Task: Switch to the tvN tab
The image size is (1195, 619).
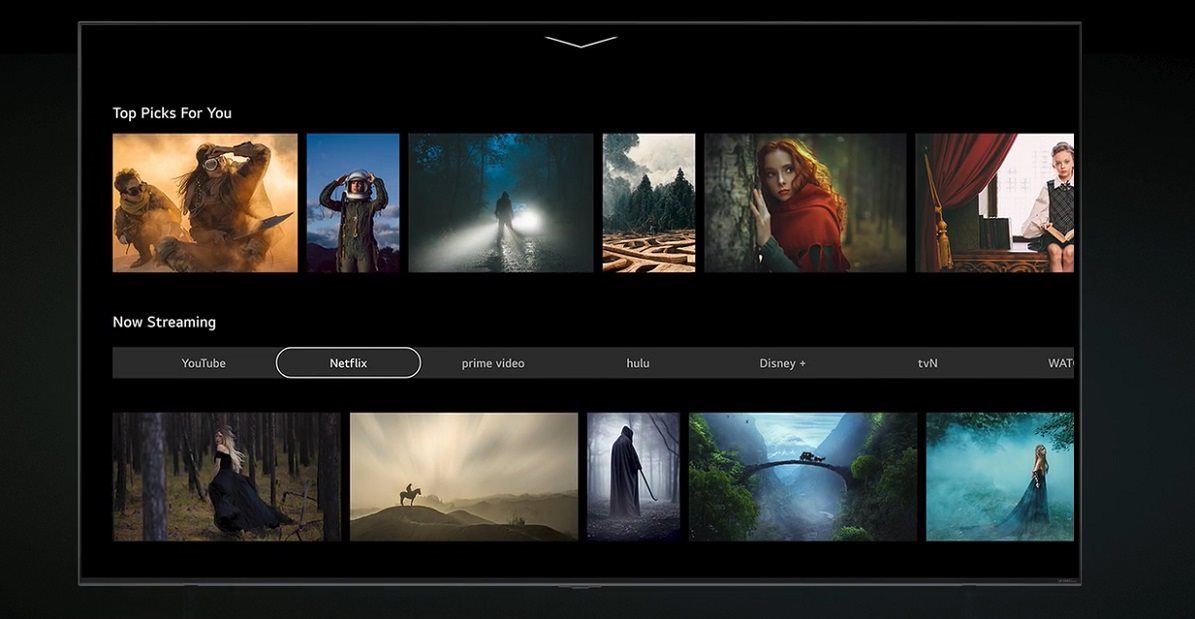Action: (927, 363)
